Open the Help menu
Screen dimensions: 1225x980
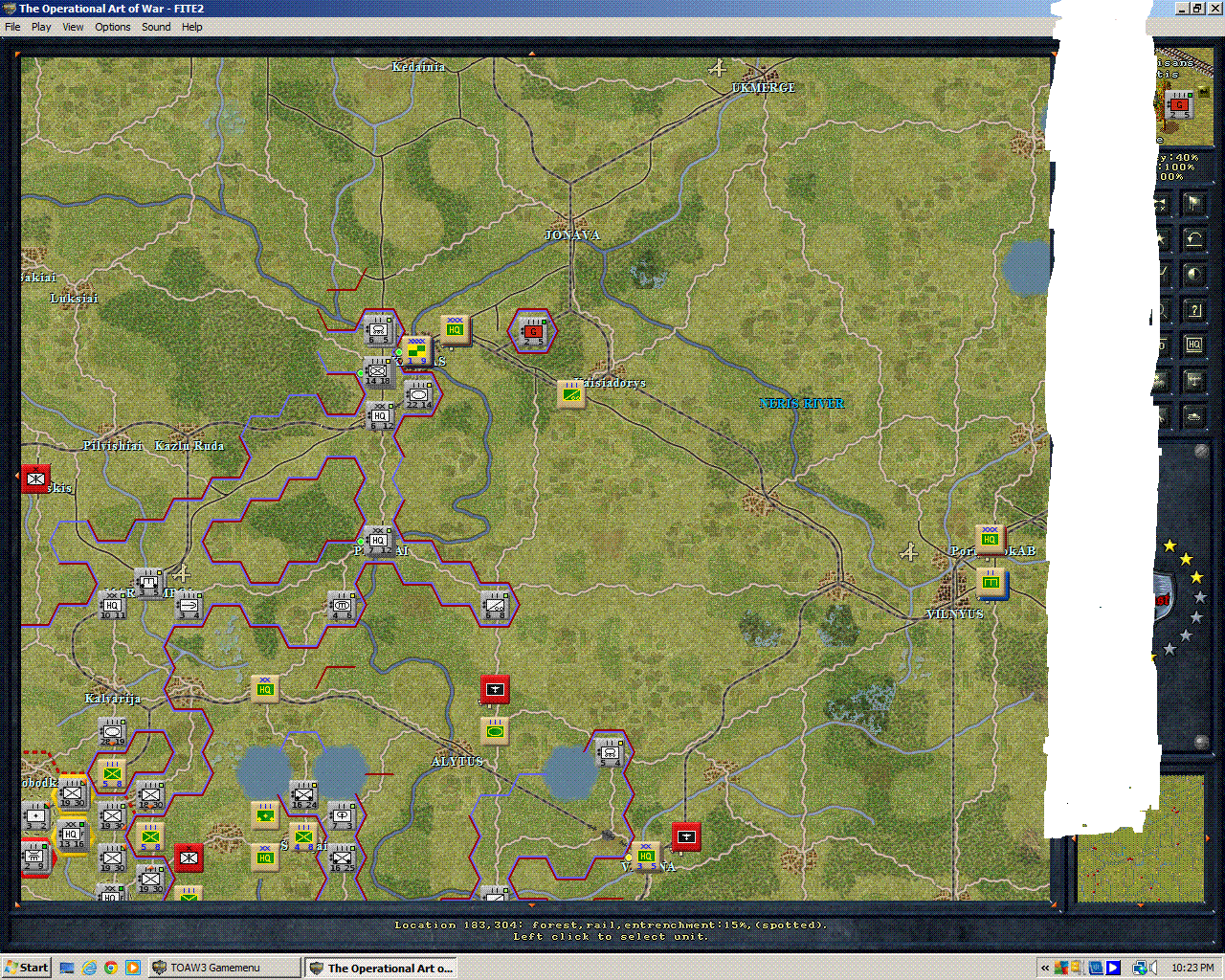(192, 27)
